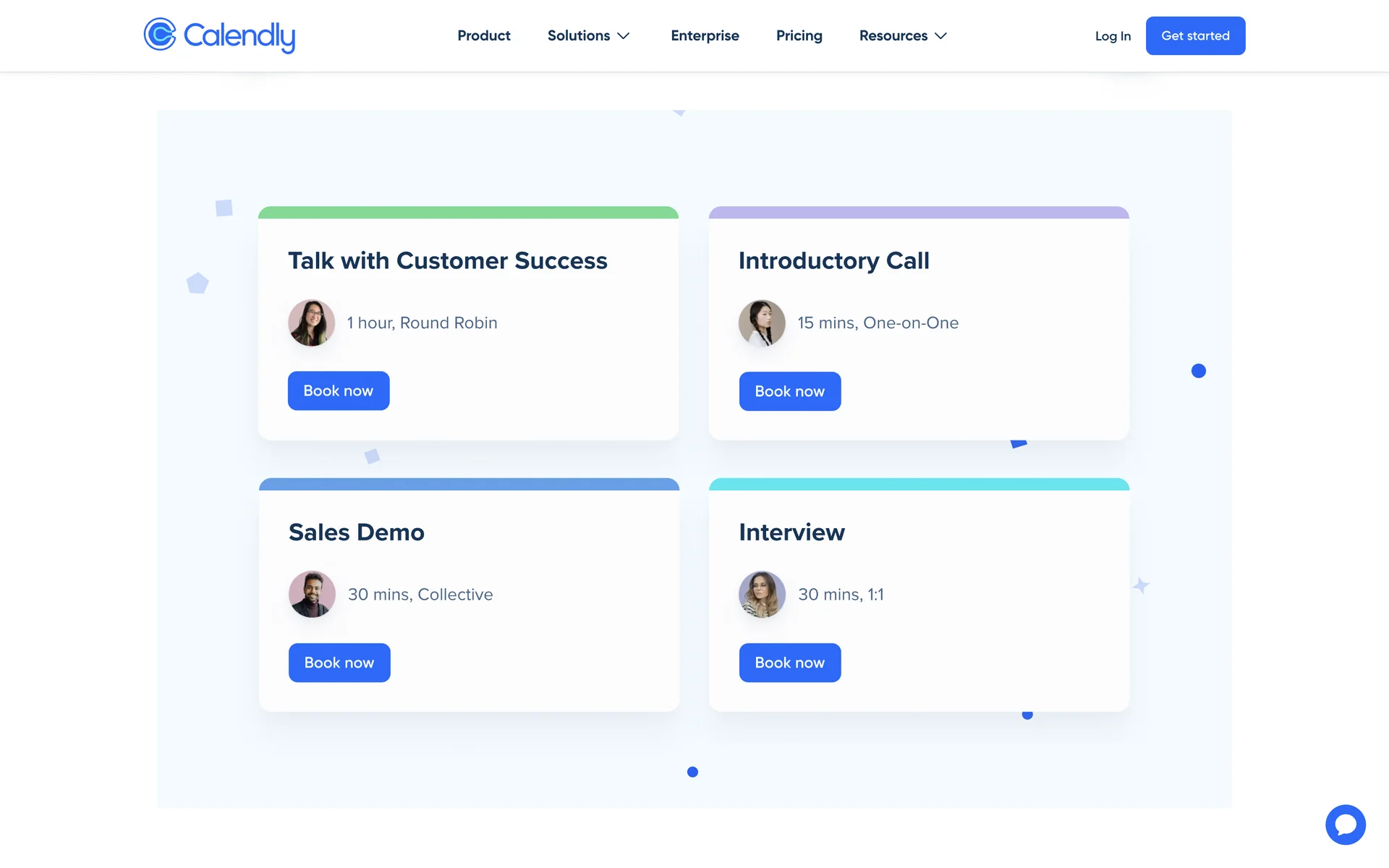Book the Interview meeting
The image size is (1389, 868).
point(789,663)
